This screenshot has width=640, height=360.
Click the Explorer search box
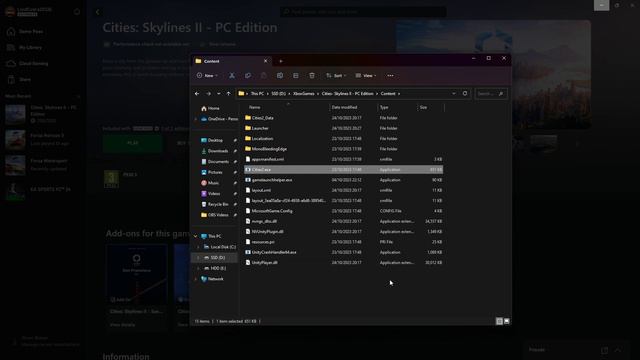coord(491,93)
